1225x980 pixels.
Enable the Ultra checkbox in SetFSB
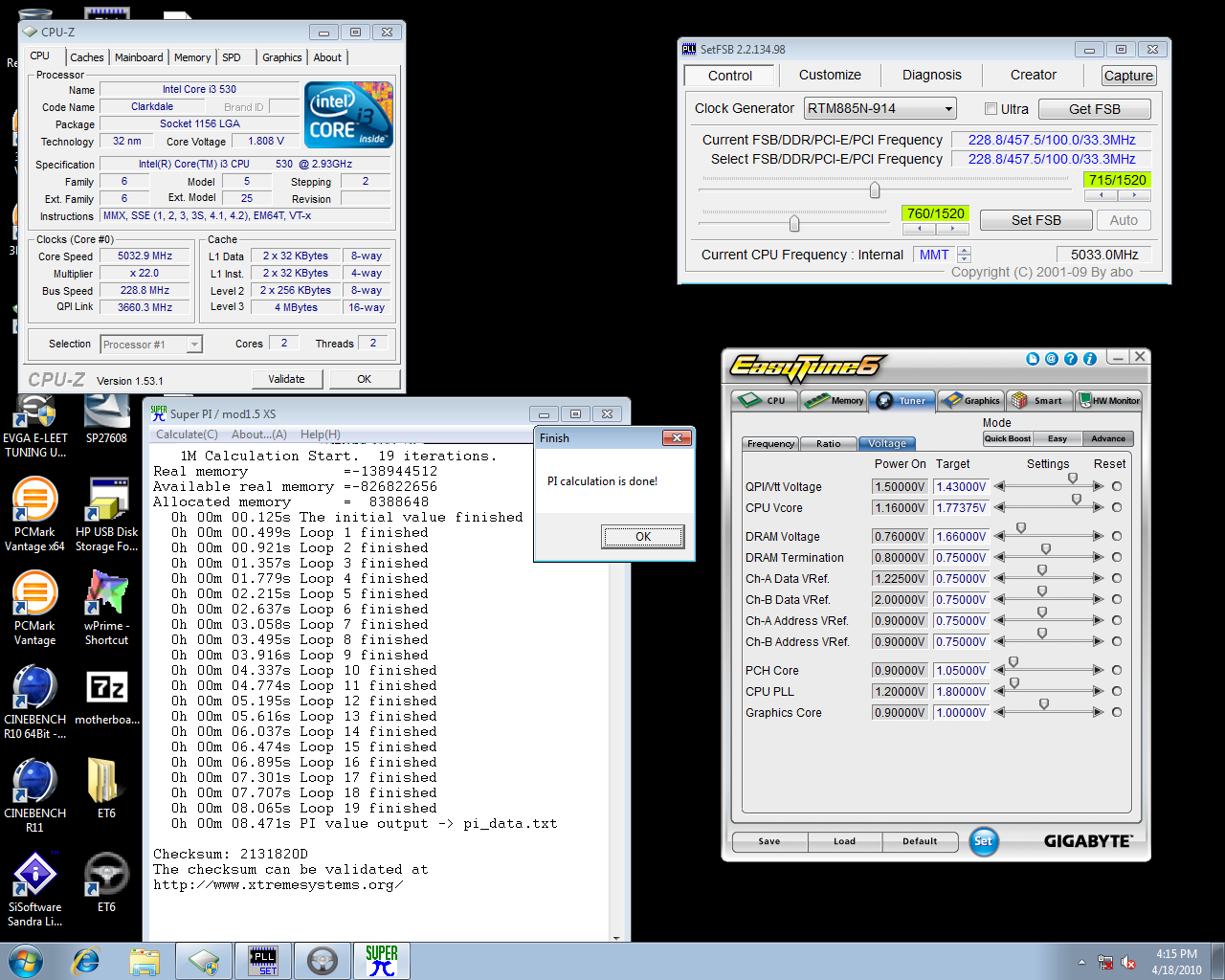coord(991,109)
